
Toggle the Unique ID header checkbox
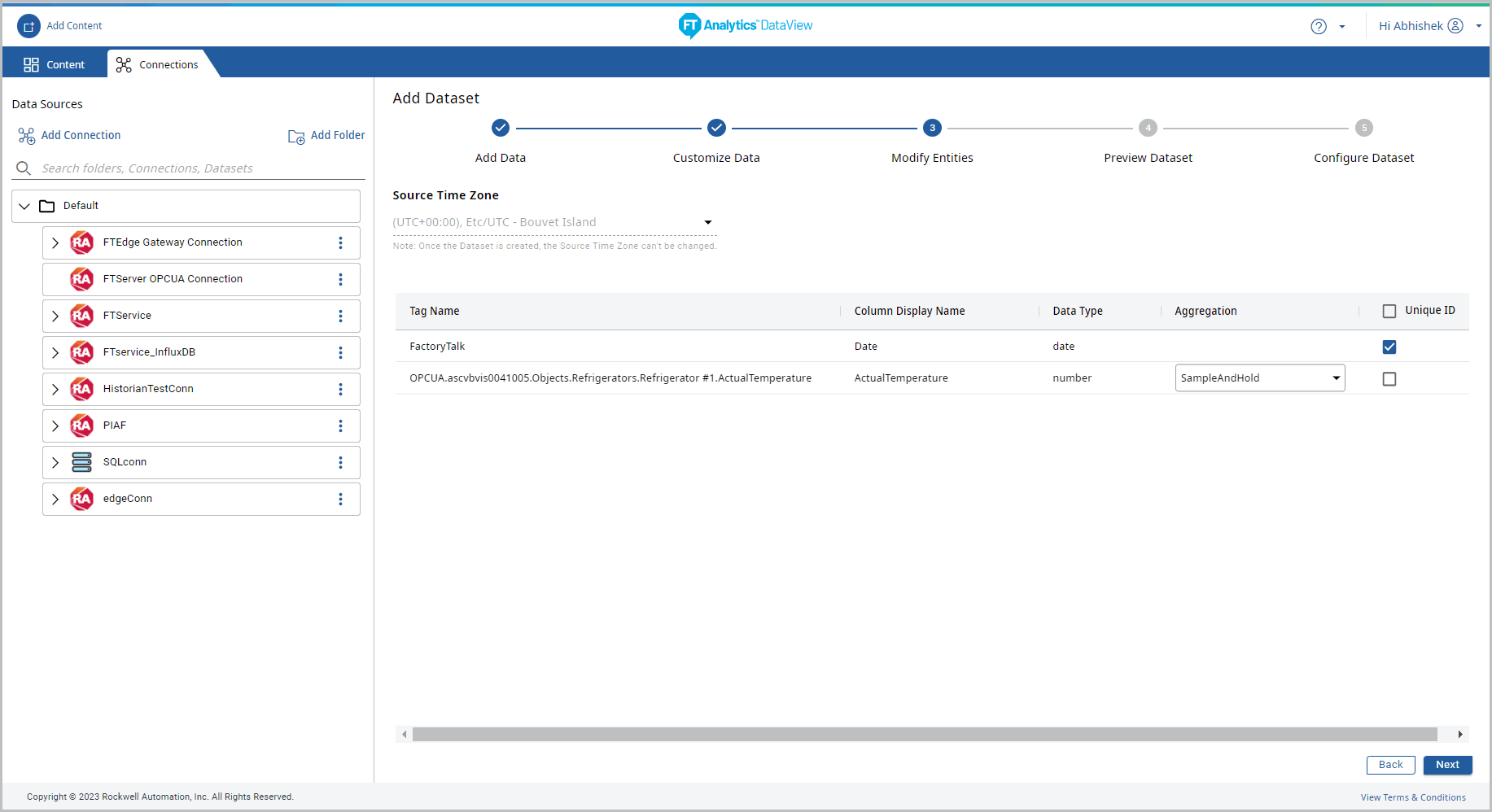pyautogui.click(x=1389, y=311)
